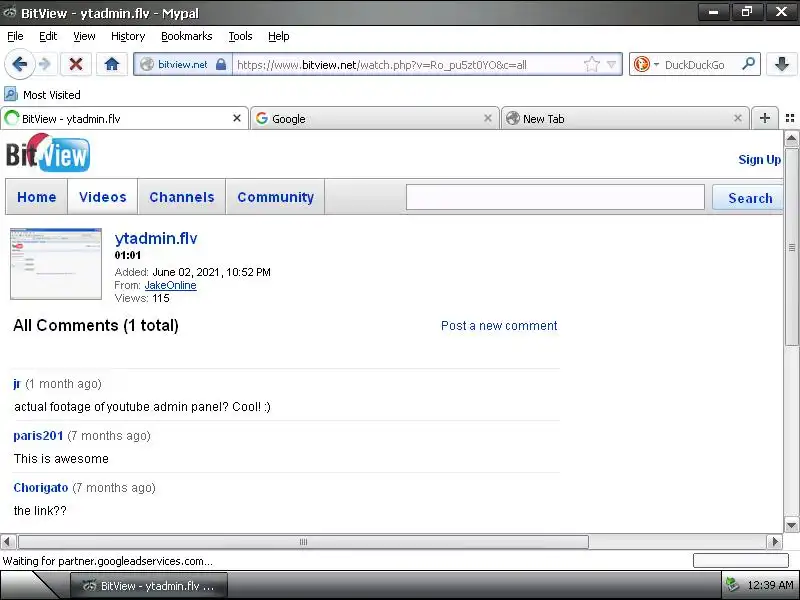Go to BitView Home section

coord(37,197)
